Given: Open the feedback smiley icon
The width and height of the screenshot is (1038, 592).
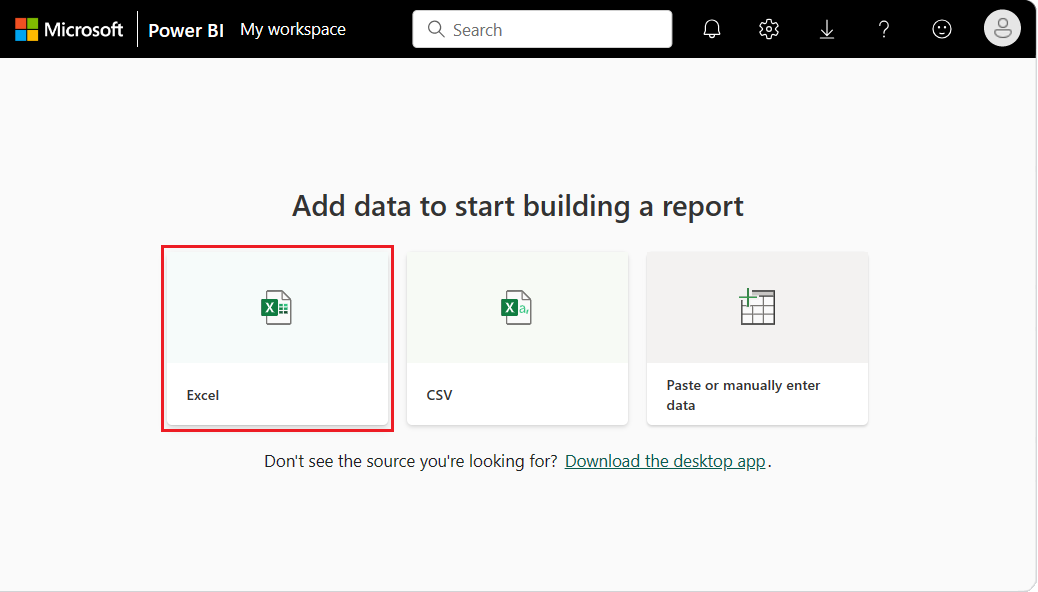Looking at the screenshot, I should (941, 28).
